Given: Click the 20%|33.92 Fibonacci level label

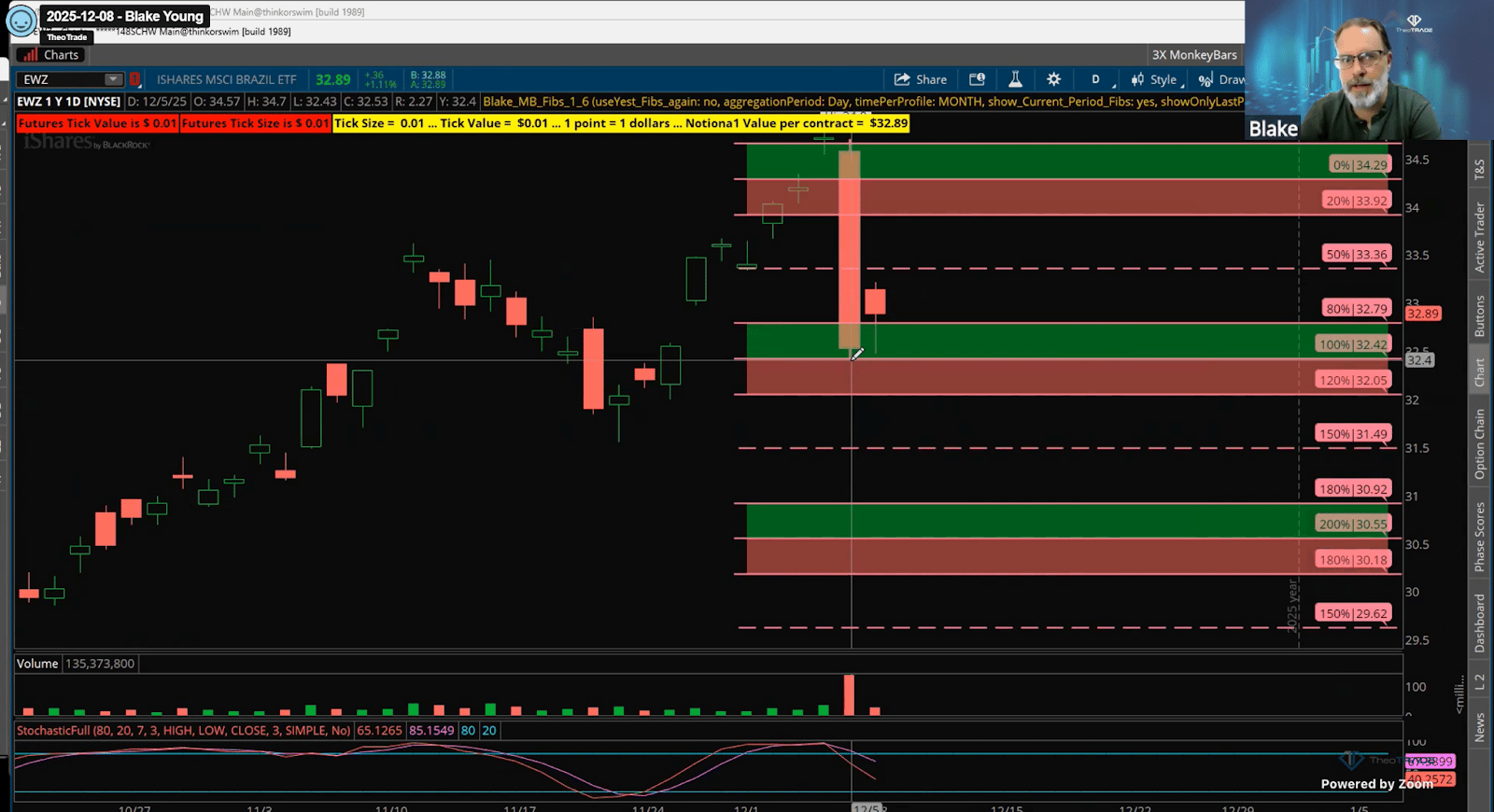Looking at the screenshot, I should [1357, 201].
